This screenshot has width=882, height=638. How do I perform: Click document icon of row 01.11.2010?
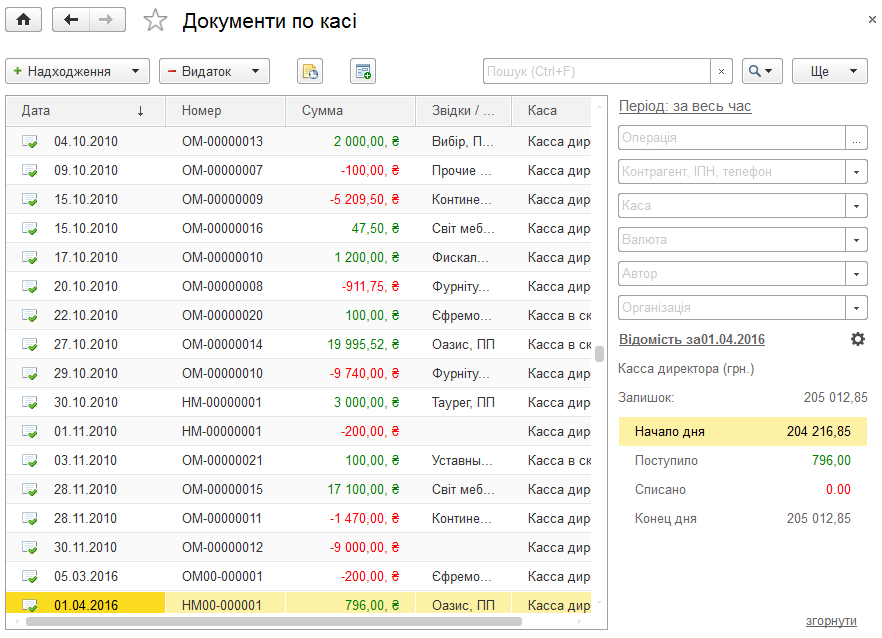tap(30, 432)
